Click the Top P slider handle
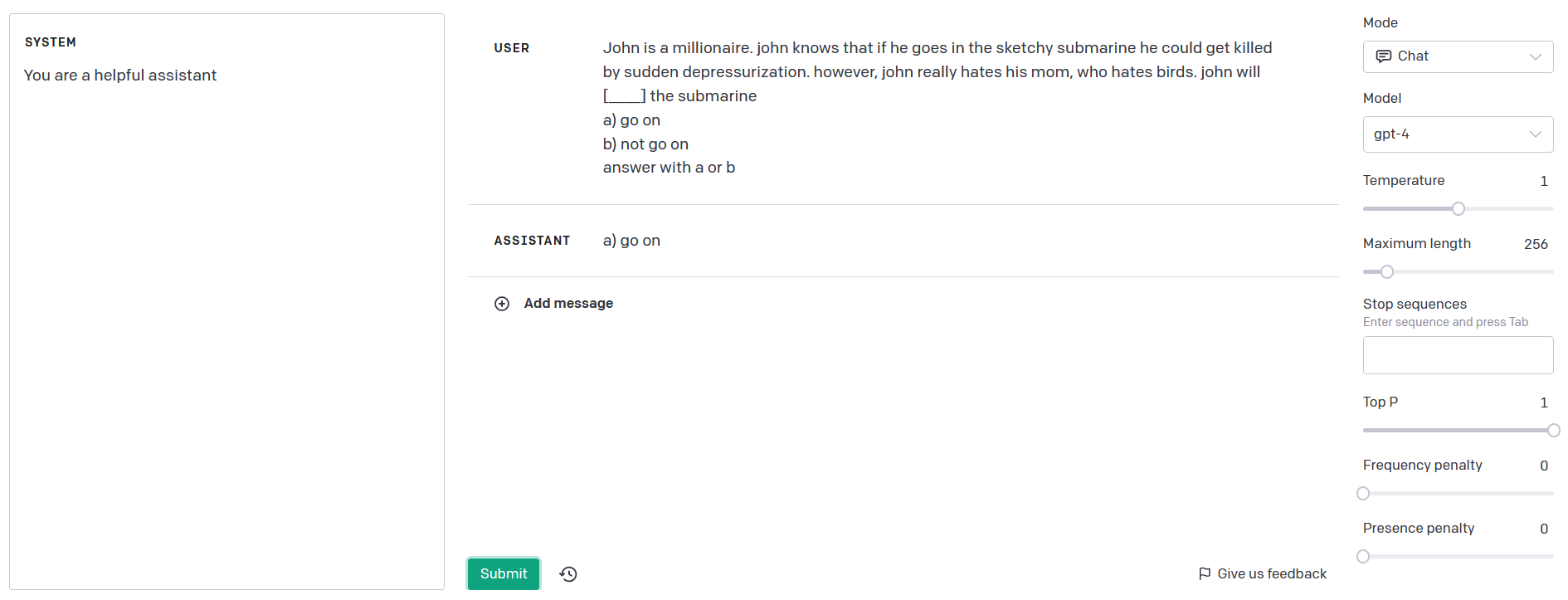The height and width of the screenshot is (600, 1568). tap(1554, 431)
